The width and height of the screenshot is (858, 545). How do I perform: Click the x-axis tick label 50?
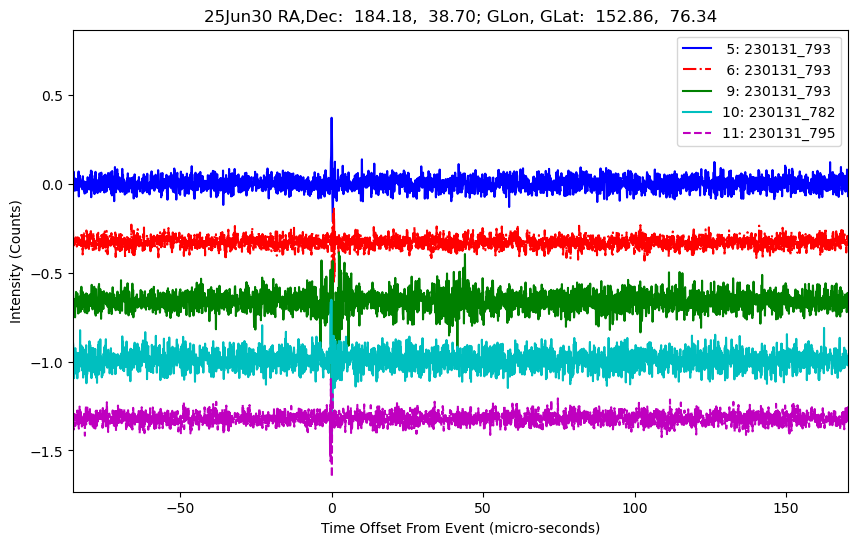(483, 508)
